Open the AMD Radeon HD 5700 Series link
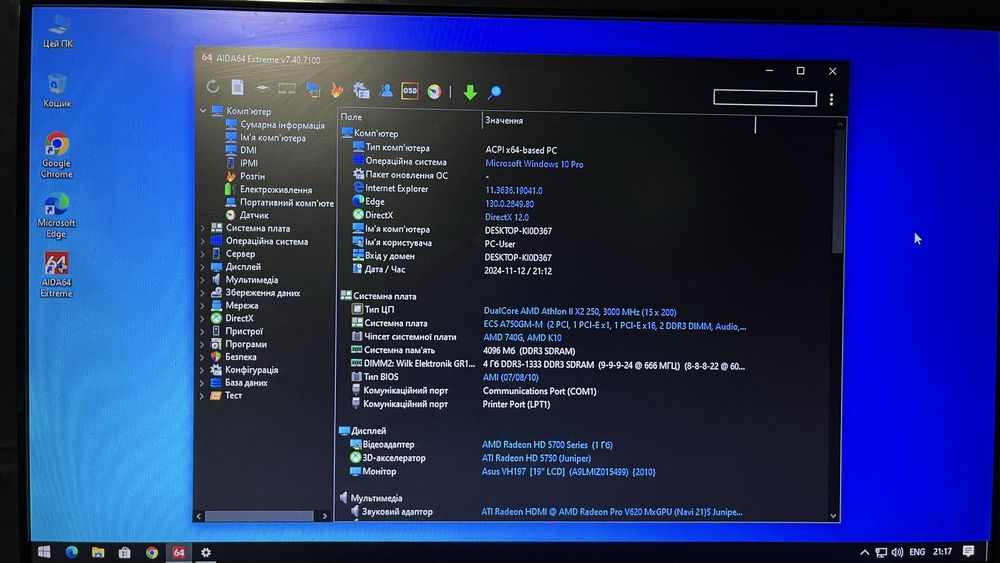This screenshot has height=563, width=1000. [547, 444]
